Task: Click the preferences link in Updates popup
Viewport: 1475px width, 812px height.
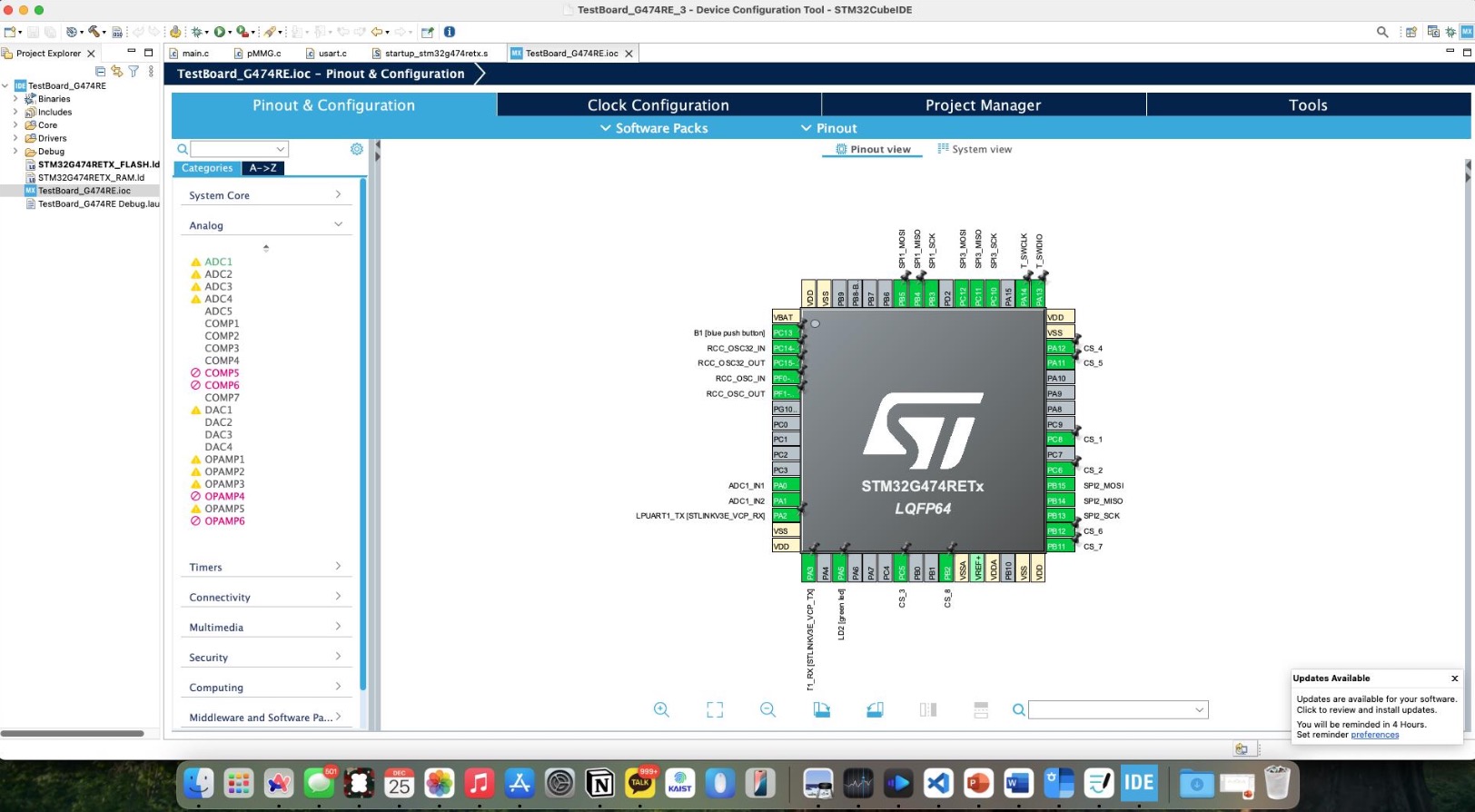Action: pyautogui.click(x=1374, y=735)
